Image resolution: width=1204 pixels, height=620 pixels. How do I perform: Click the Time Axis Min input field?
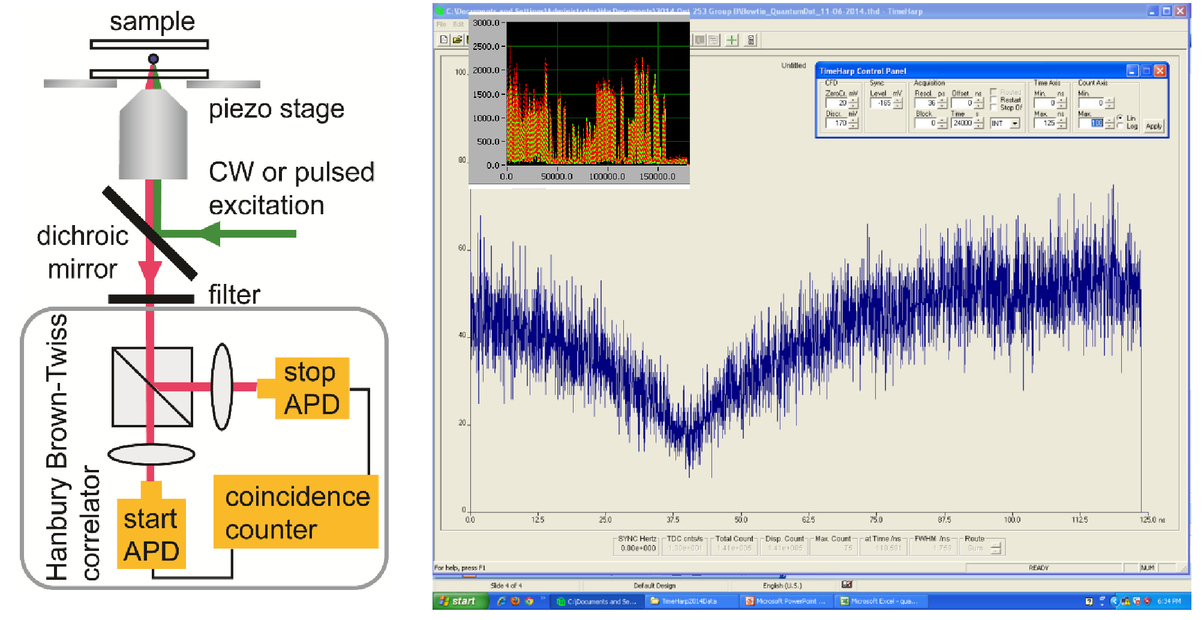[x=1043, y=103]
